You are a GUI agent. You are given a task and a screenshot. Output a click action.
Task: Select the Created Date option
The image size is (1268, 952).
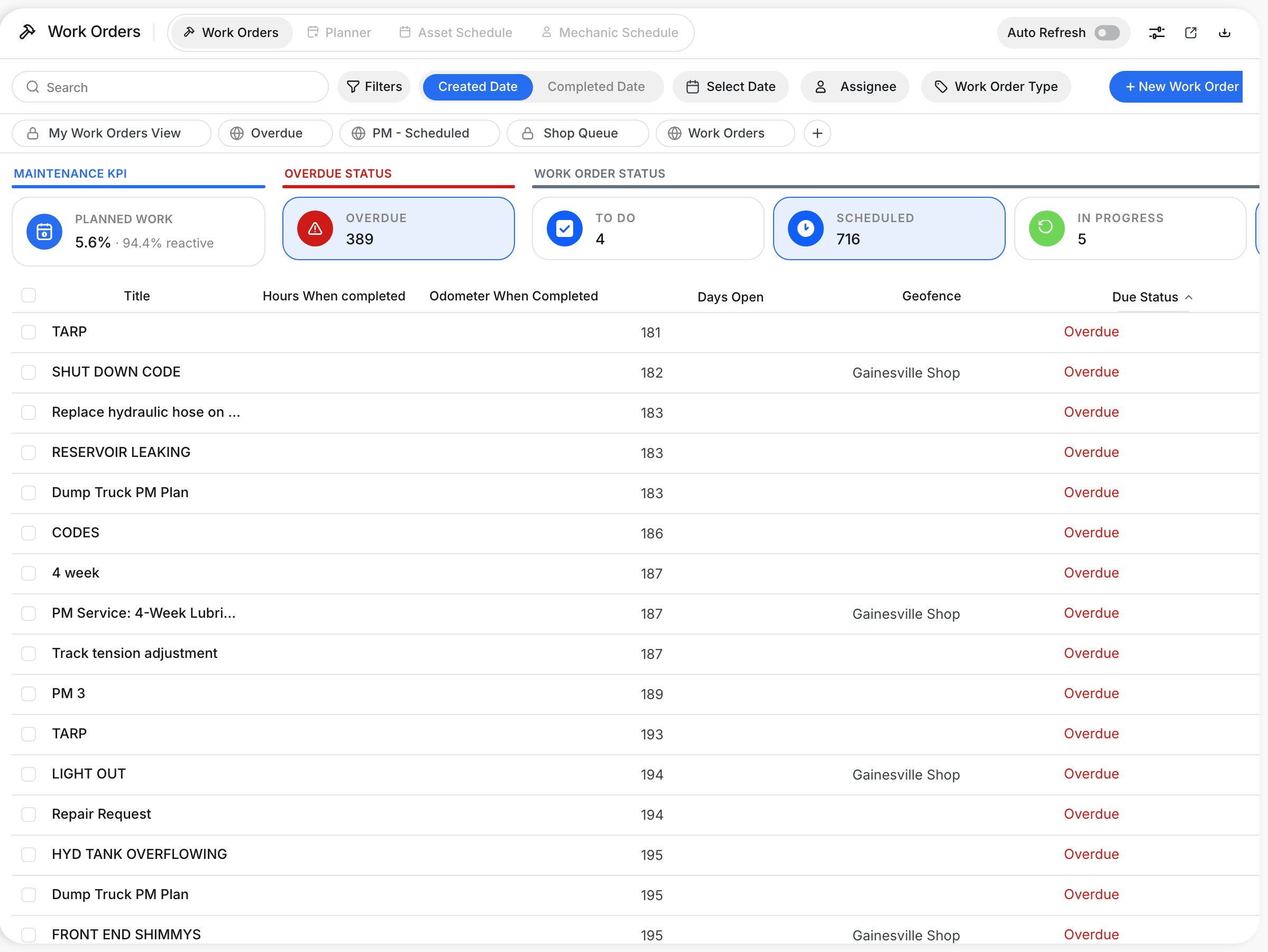pos(477,87)
